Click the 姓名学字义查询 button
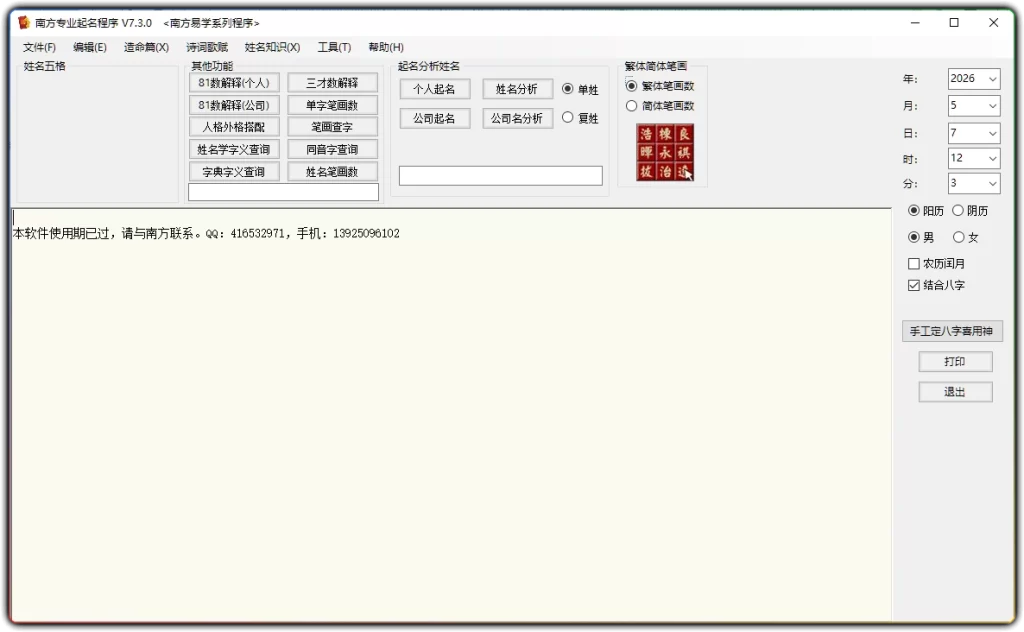 tap(234, 150)
